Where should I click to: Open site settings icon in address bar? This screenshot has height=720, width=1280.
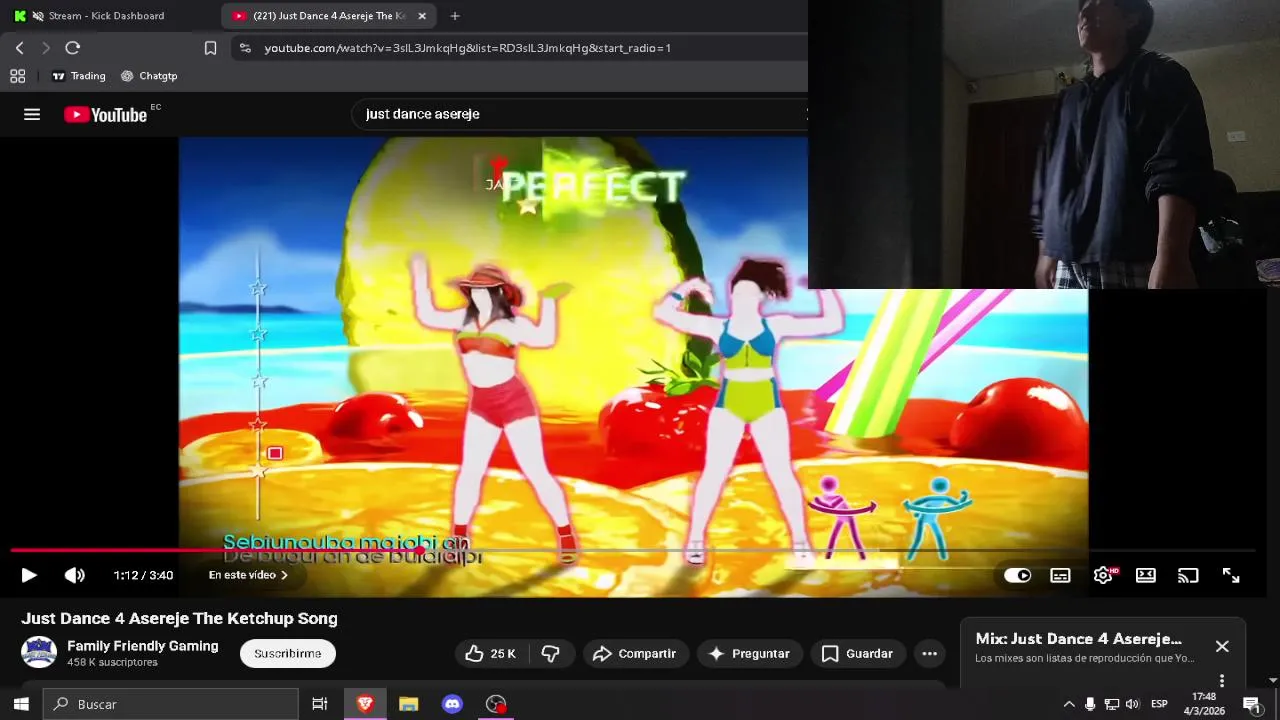point(245,48)
